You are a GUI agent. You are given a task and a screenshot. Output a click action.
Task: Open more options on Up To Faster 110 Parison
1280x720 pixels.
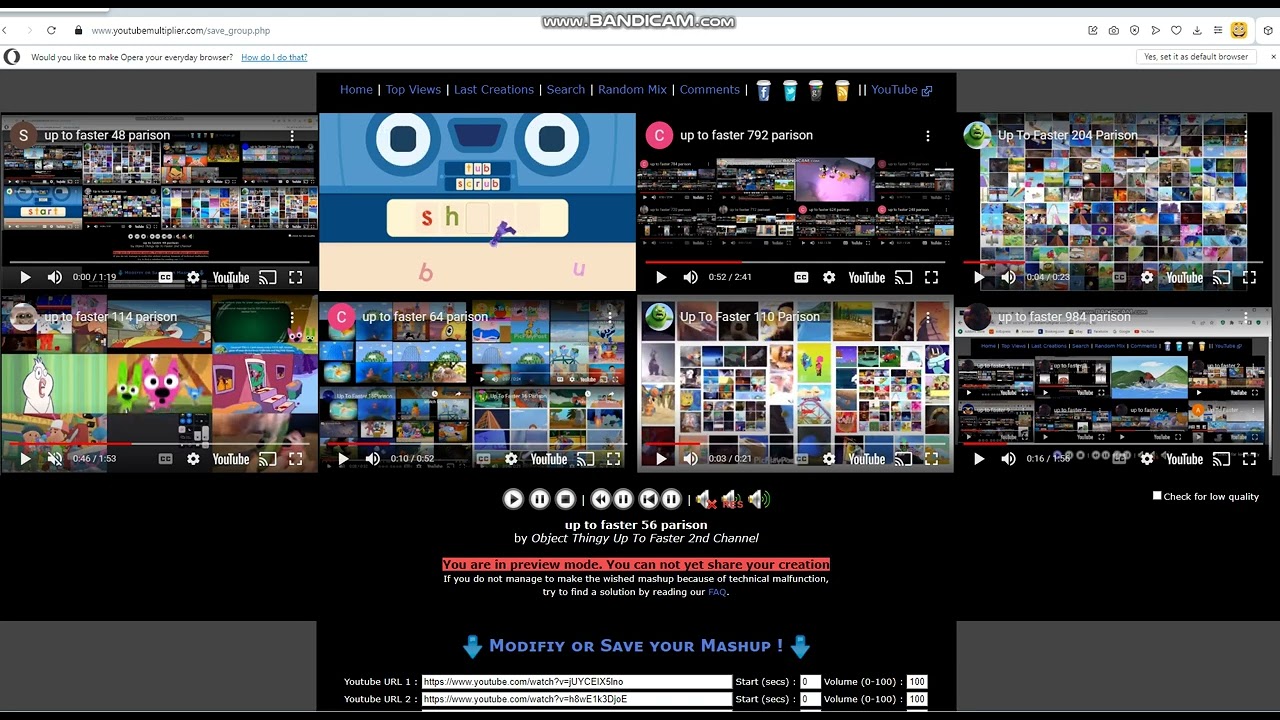[928, 317]
